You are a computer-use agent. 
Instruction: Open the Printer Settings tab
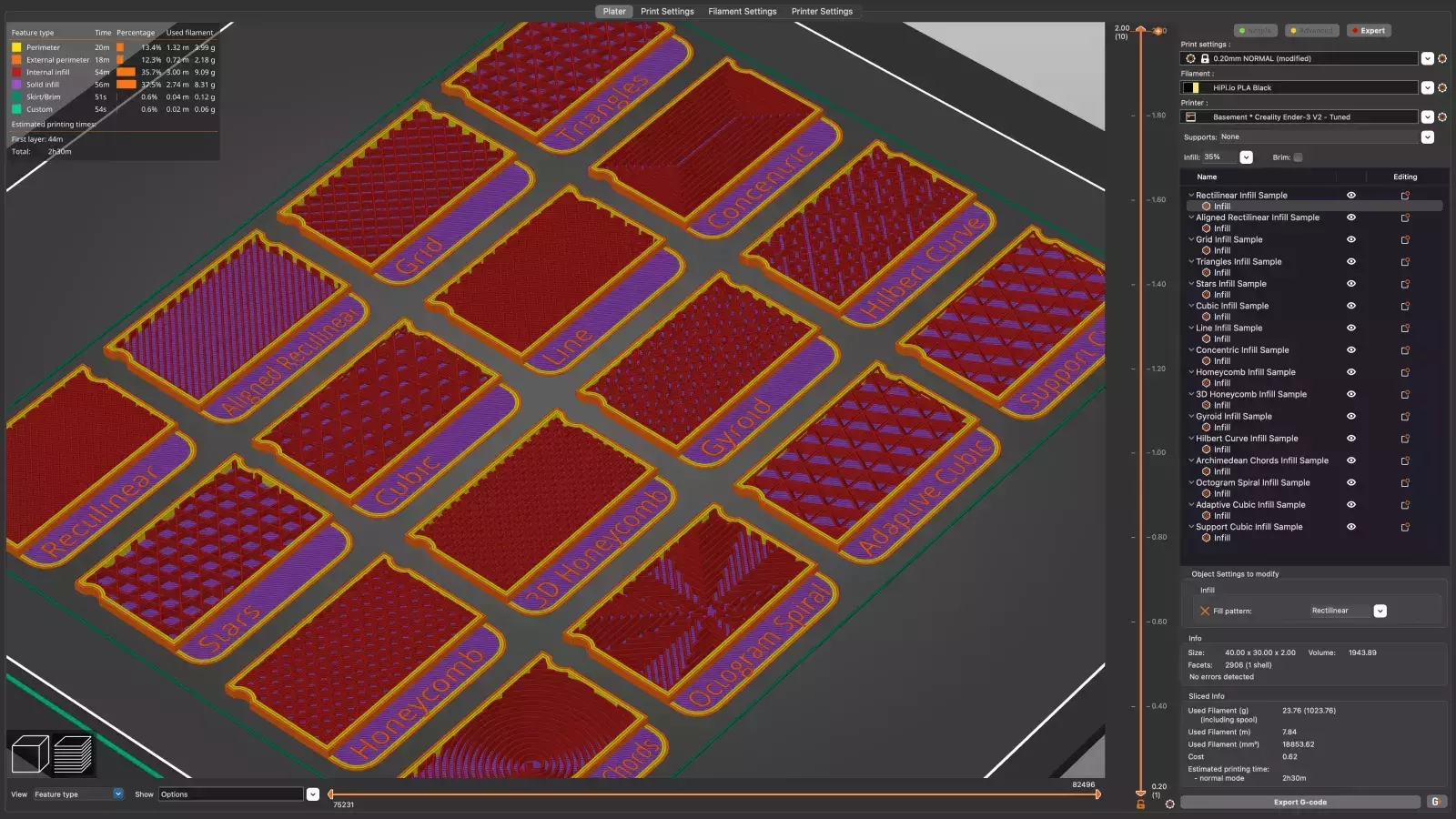822,11
